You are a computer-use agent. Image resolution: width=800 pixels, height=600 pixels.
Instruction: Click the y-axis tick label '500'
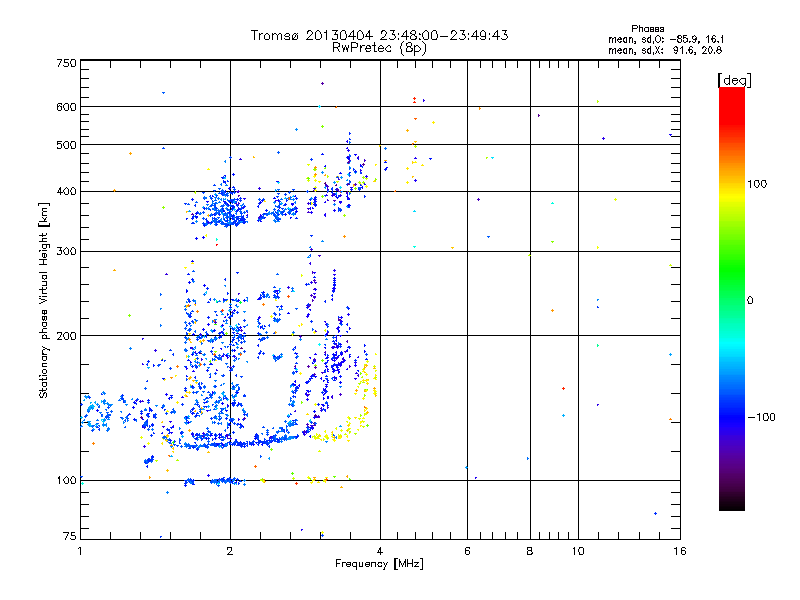pos(66,145)
